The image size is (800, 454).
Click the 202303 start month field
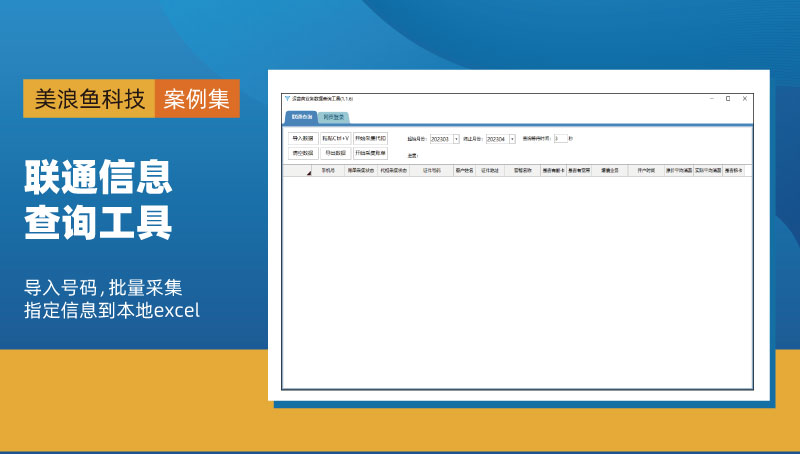click(x=441, y=139)
